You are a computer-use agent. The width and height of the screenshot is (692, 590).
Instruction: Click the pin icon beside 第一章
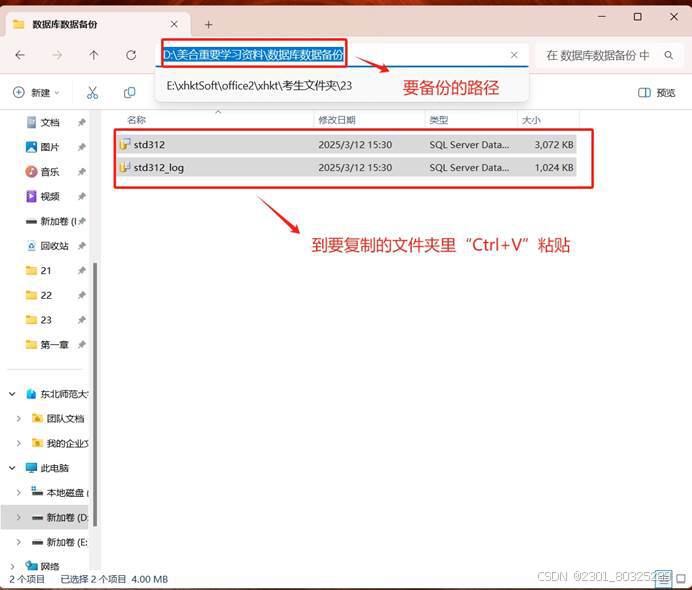(x=82, y=345)
